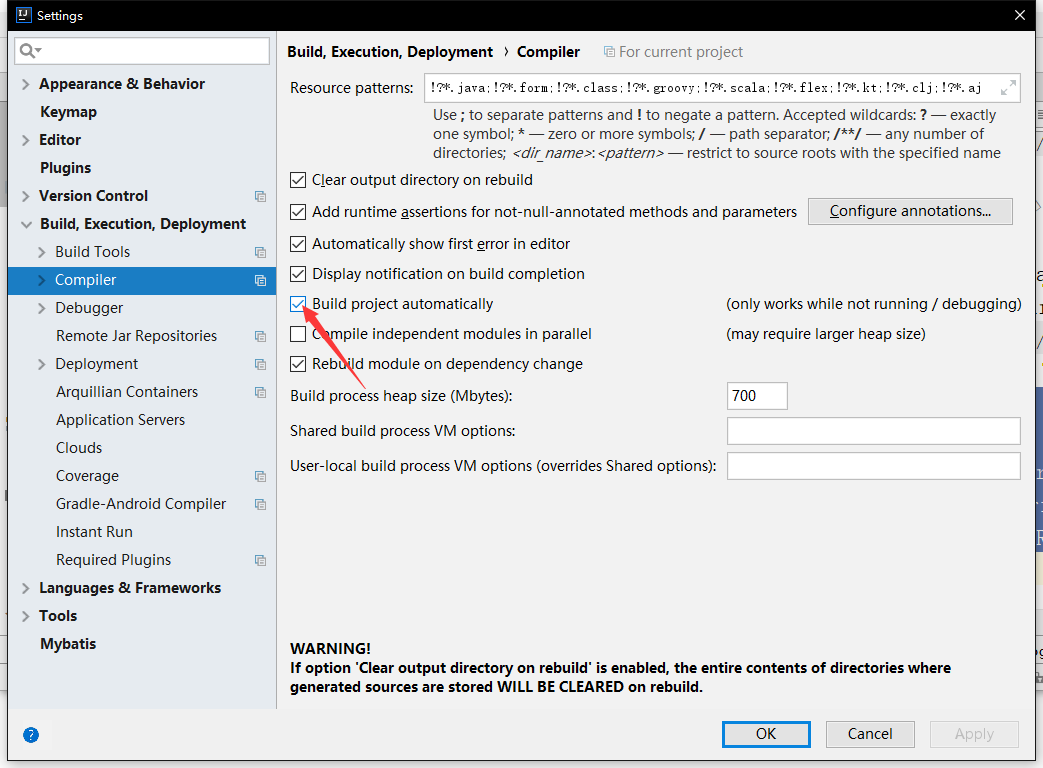This screenshot has width=1043, height=768.
Task: Collapse Build, Execution, Deployment section
Action: click(x=26, y=225)
